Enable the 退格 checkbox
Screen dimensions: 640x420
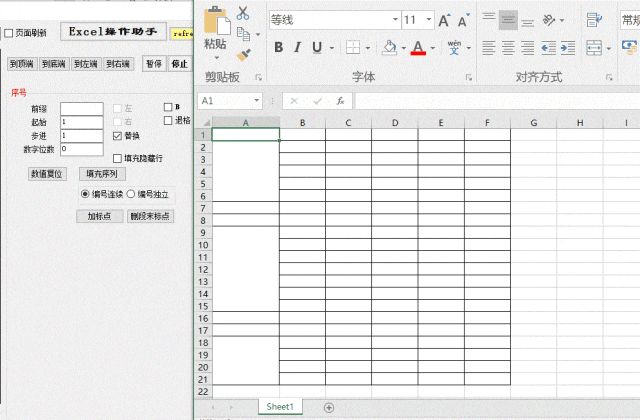[168, 120]
